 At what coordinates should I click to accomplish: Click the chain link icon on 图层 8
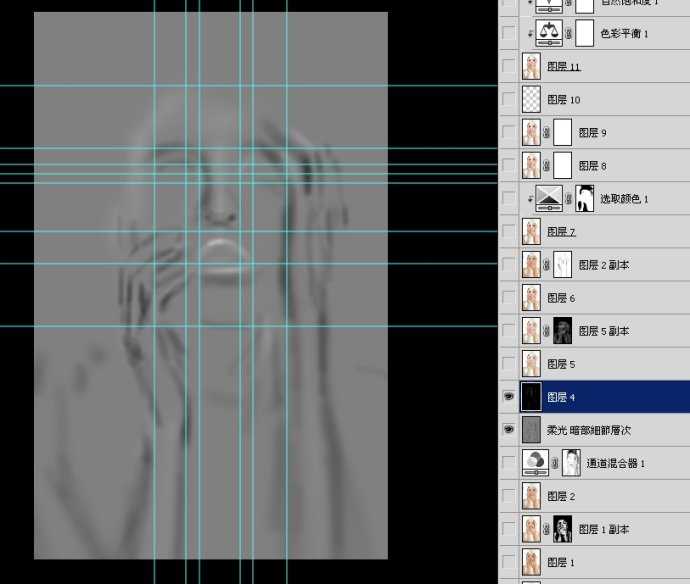click(546, 166)
